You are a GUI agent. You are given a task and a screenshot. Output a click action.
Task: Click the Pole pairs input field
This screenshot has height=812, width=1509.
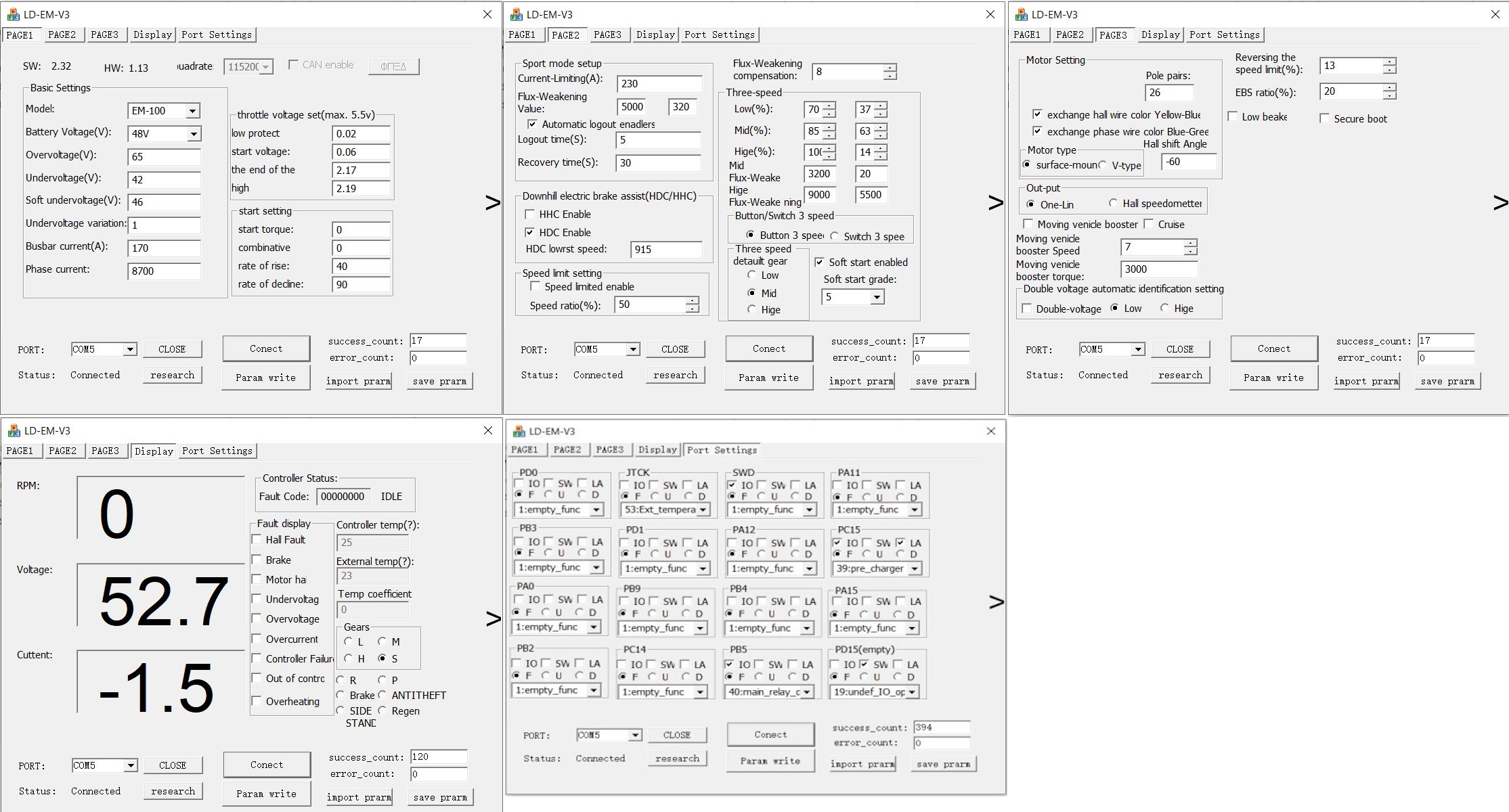pos(1168,93)
